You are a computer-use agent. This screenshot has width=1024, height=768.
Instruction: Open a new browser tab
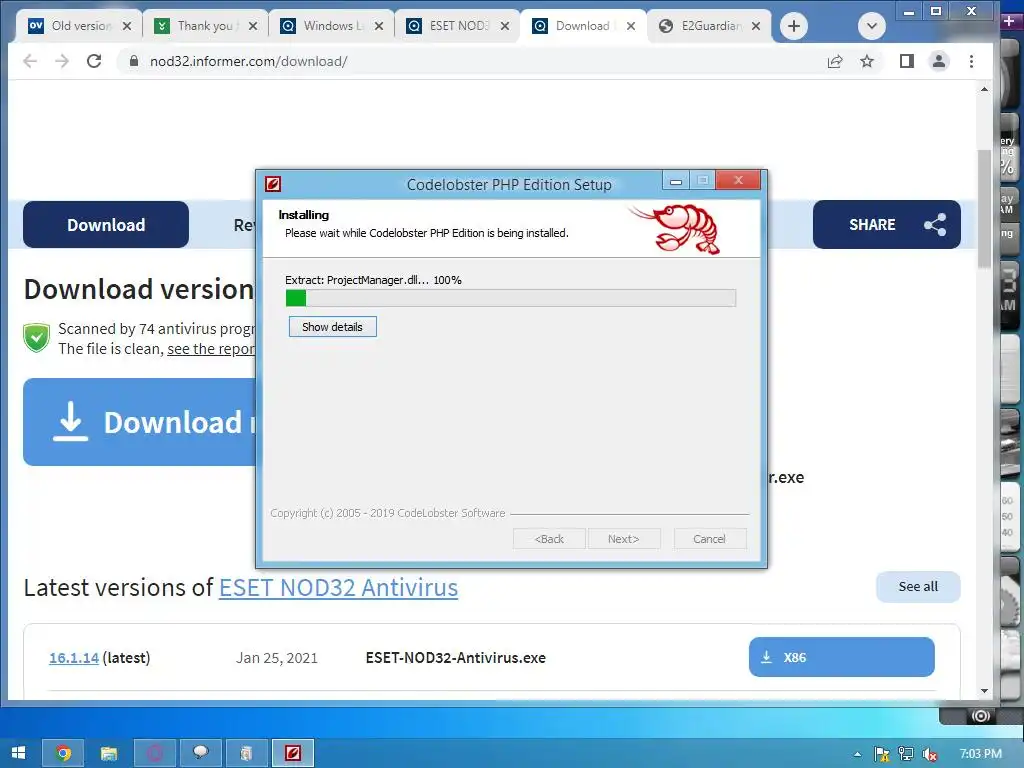793,26
